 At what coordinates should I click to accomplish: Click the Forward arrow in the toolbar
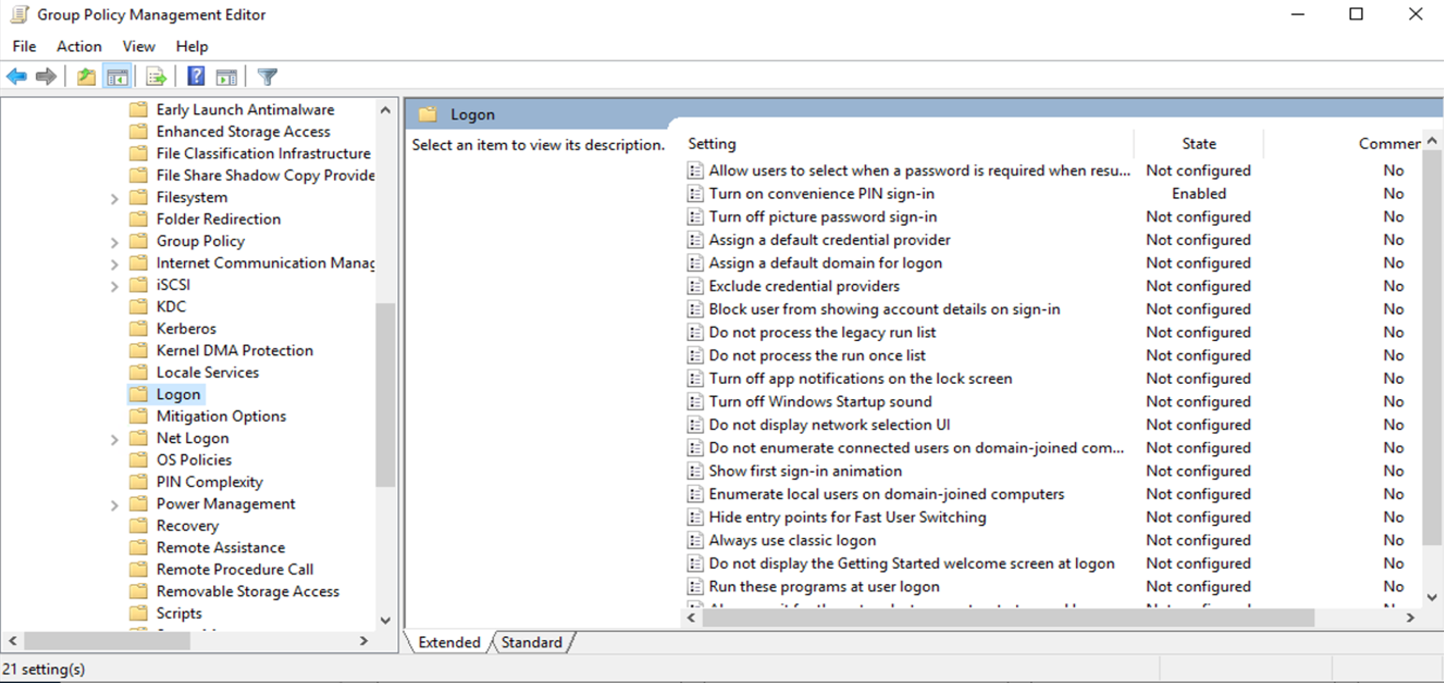pyautogui.click(x=45, y=77)
